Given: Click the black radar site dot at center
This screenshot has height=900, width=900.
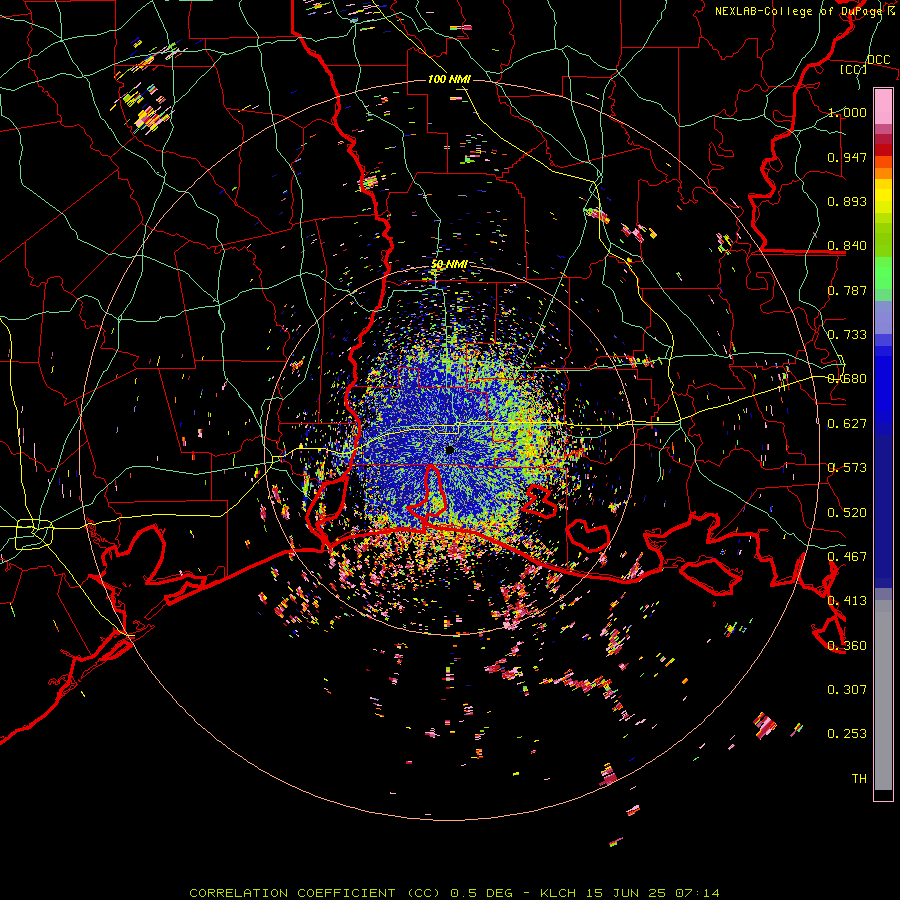Looking at the screenshot, I should 450,450.
